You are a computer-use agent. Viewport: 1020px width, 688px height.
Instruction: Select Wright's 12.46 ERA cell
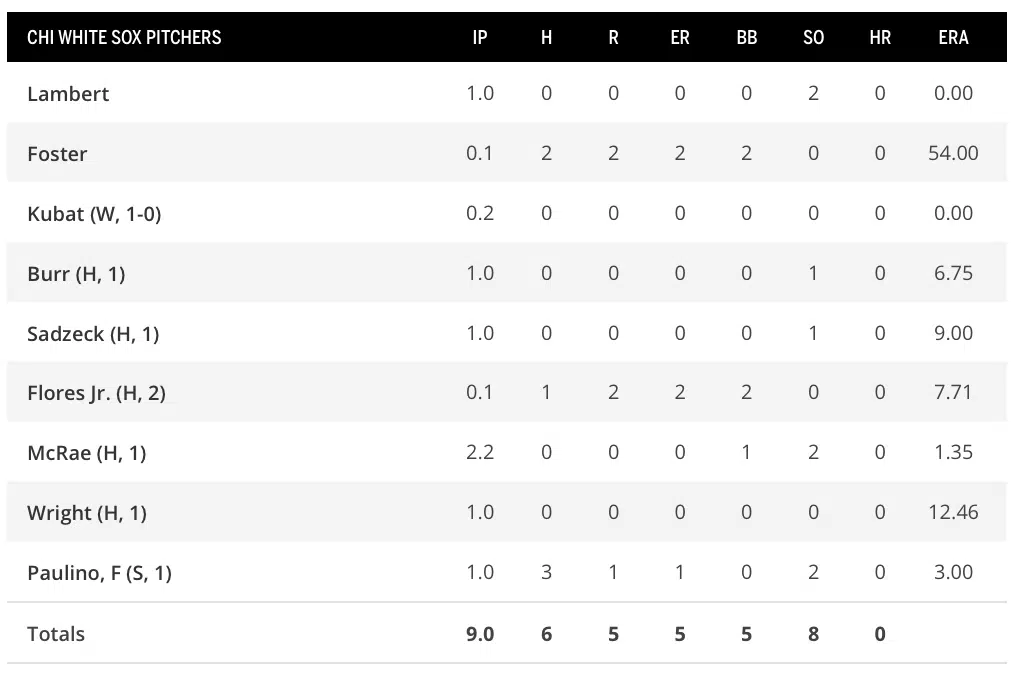tap(953, 513)
